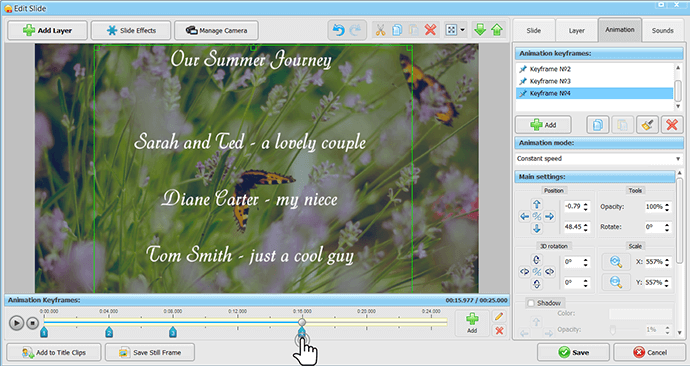This screenshot has height=366, width=690.
Task: Open Slide Effects
Action: [131, 30]
